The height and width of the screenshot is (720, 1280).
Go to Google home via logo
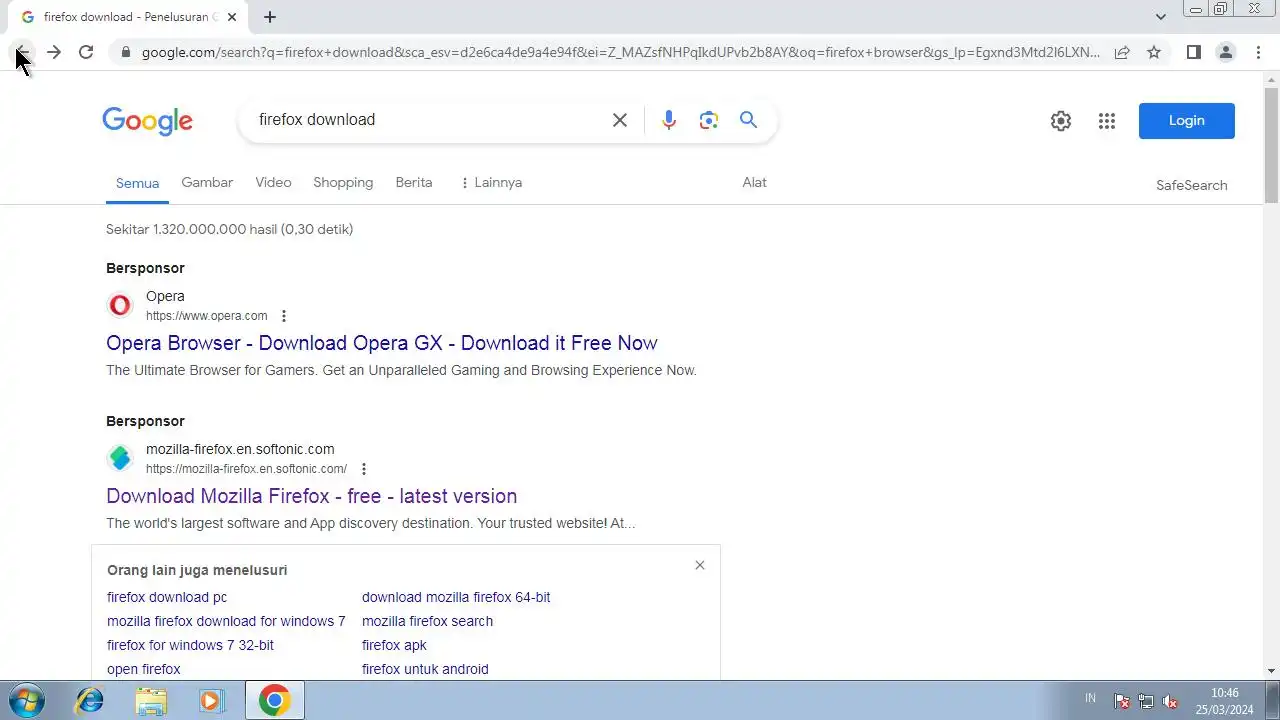click(x=147, y=121)
